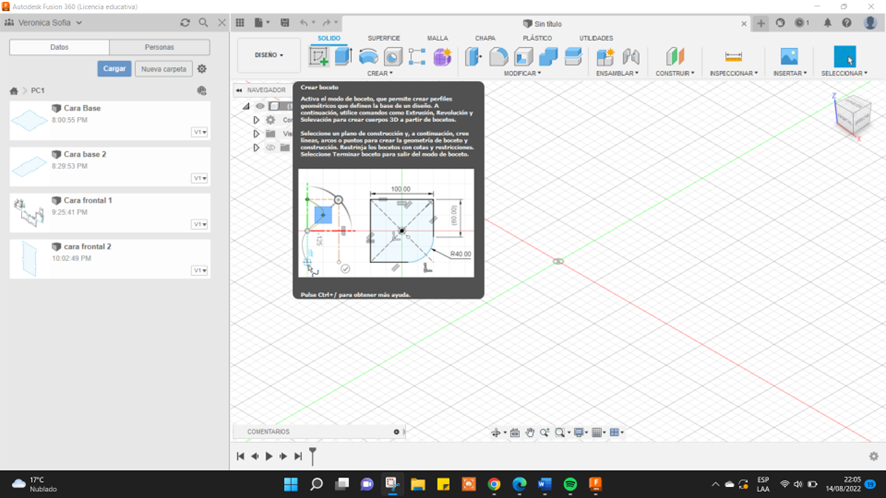Open the SELECCIONAR dropdown
Image resolution: width=886 pixels, height=498 pixels.
(844, 73)
